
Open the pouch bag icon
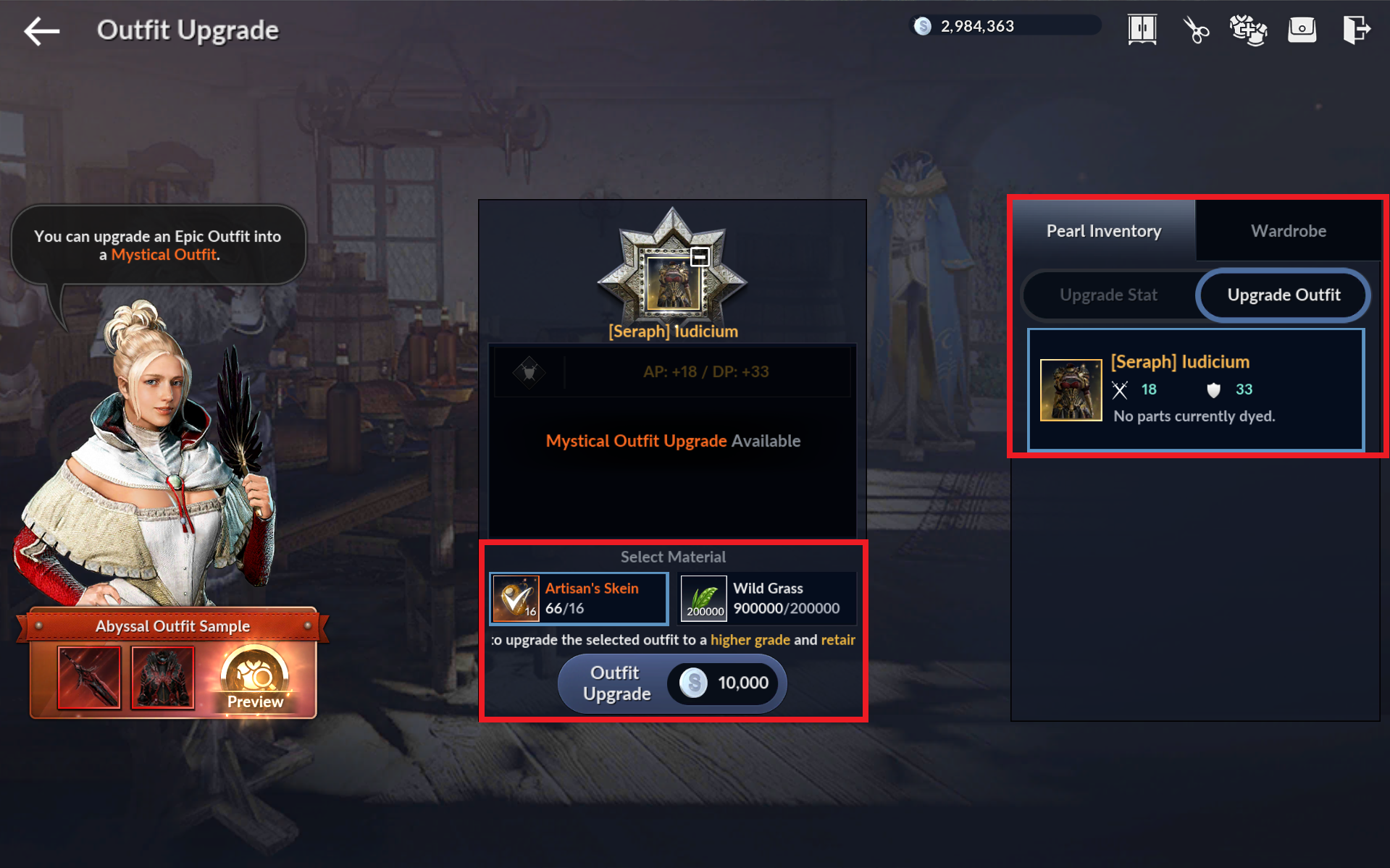1302,30
